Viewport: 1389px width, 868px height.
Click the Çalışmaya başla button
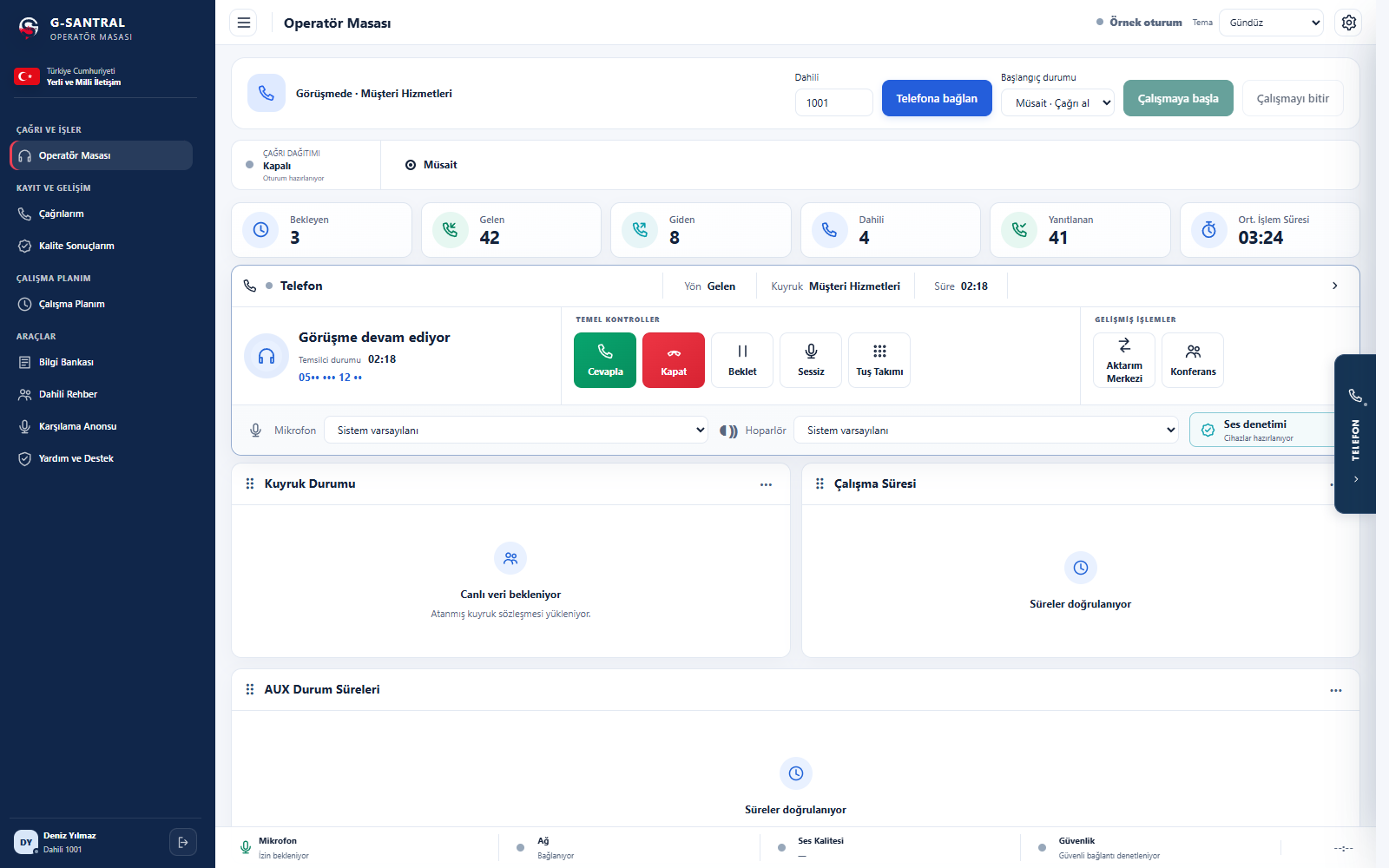(x=1178, y=98)
